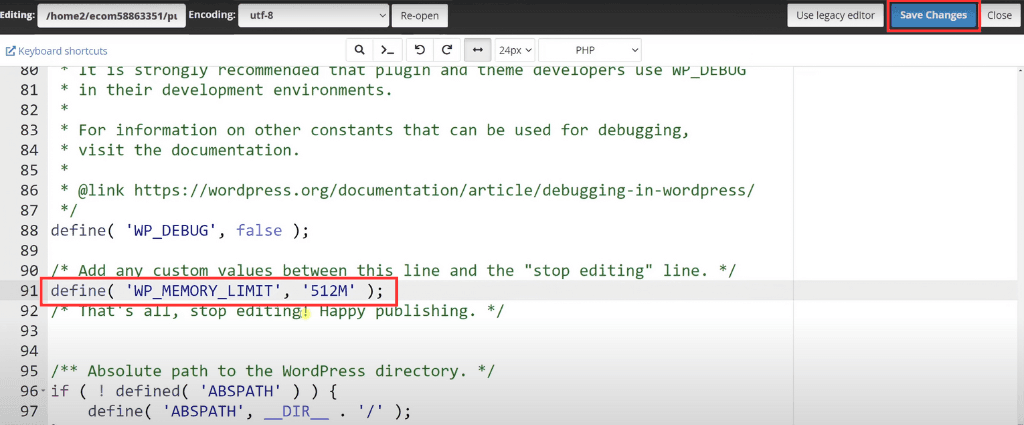Close the editor with Close button
1024x425 pixels.
coord(999,15)
